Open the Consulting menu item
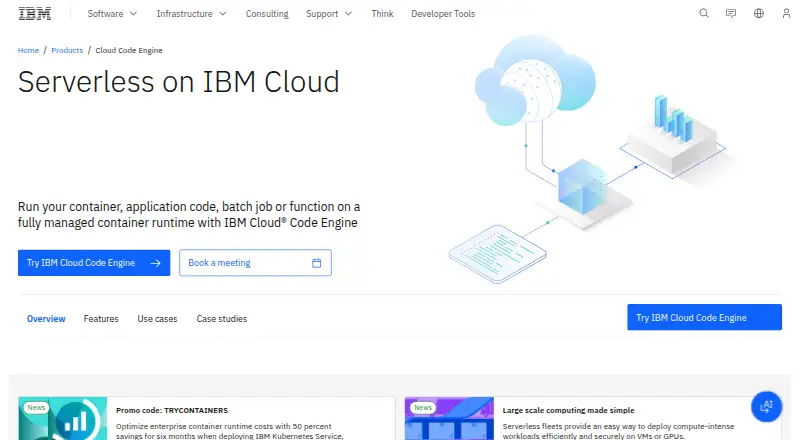This screenshot has height=440, width=800. tap(267, 14)
